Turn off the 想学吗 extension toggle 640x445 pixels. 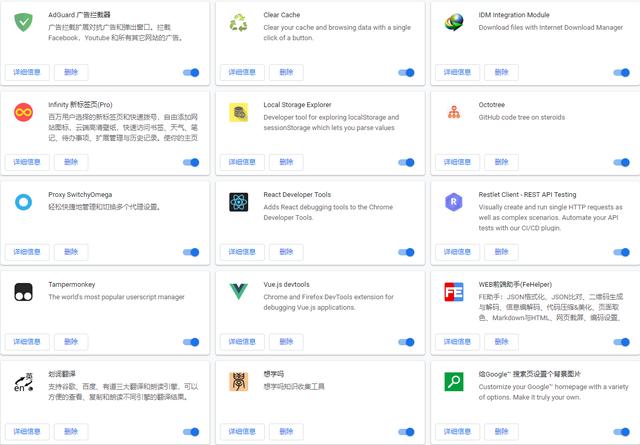tap(406, 432)
